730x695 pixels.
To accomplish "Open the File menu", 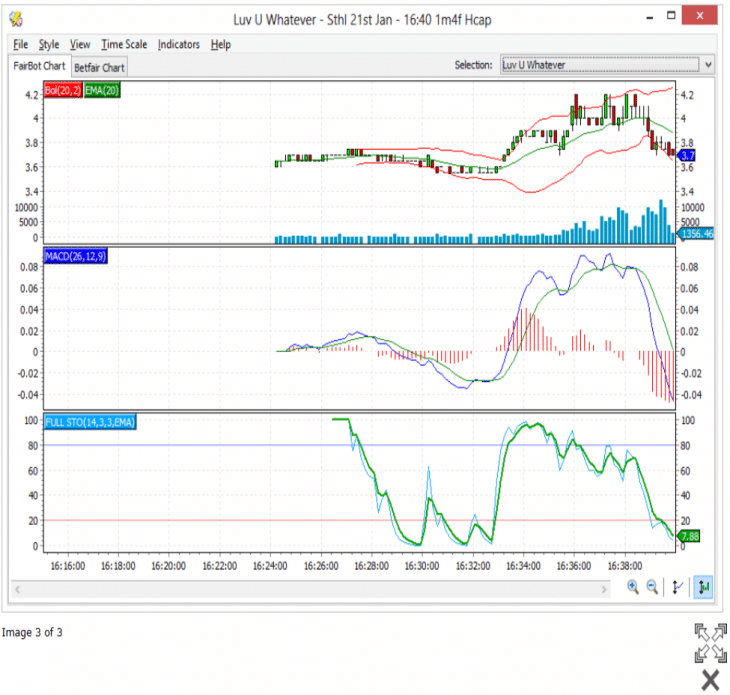I will click(x=20, y=44).
